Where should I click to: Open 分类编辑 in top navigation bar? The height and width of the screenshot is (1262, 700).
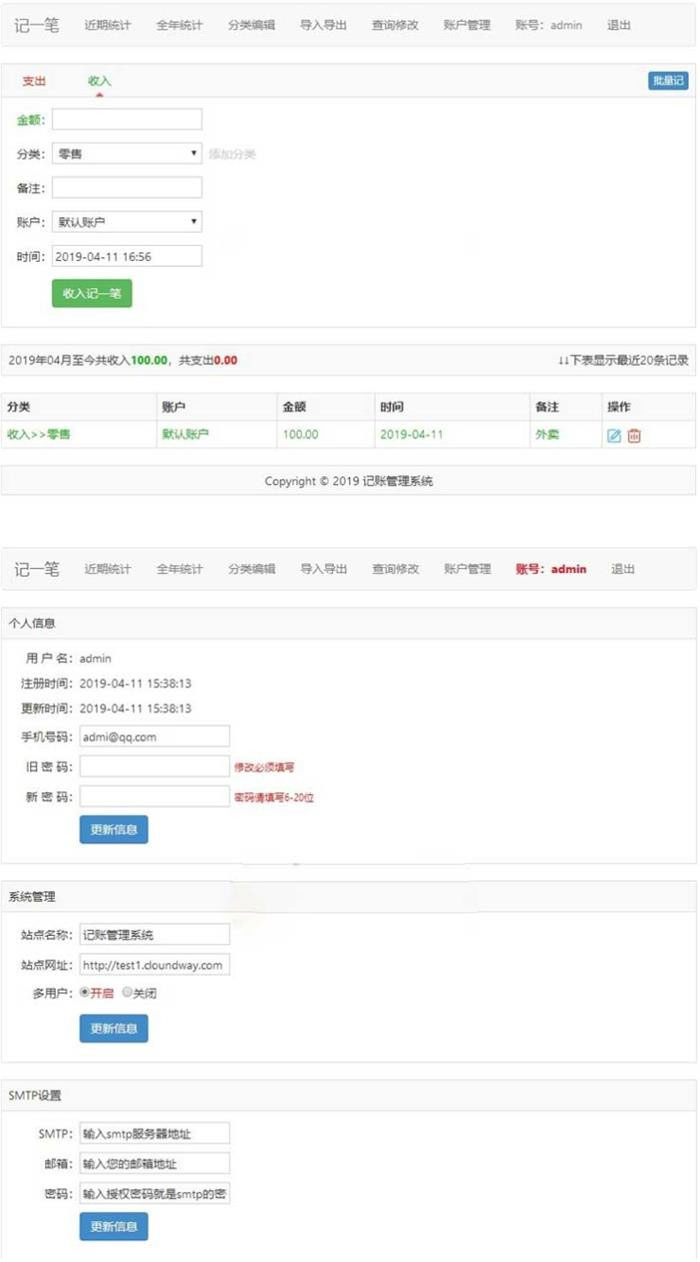pyautogui.click(x=251, y=24)
